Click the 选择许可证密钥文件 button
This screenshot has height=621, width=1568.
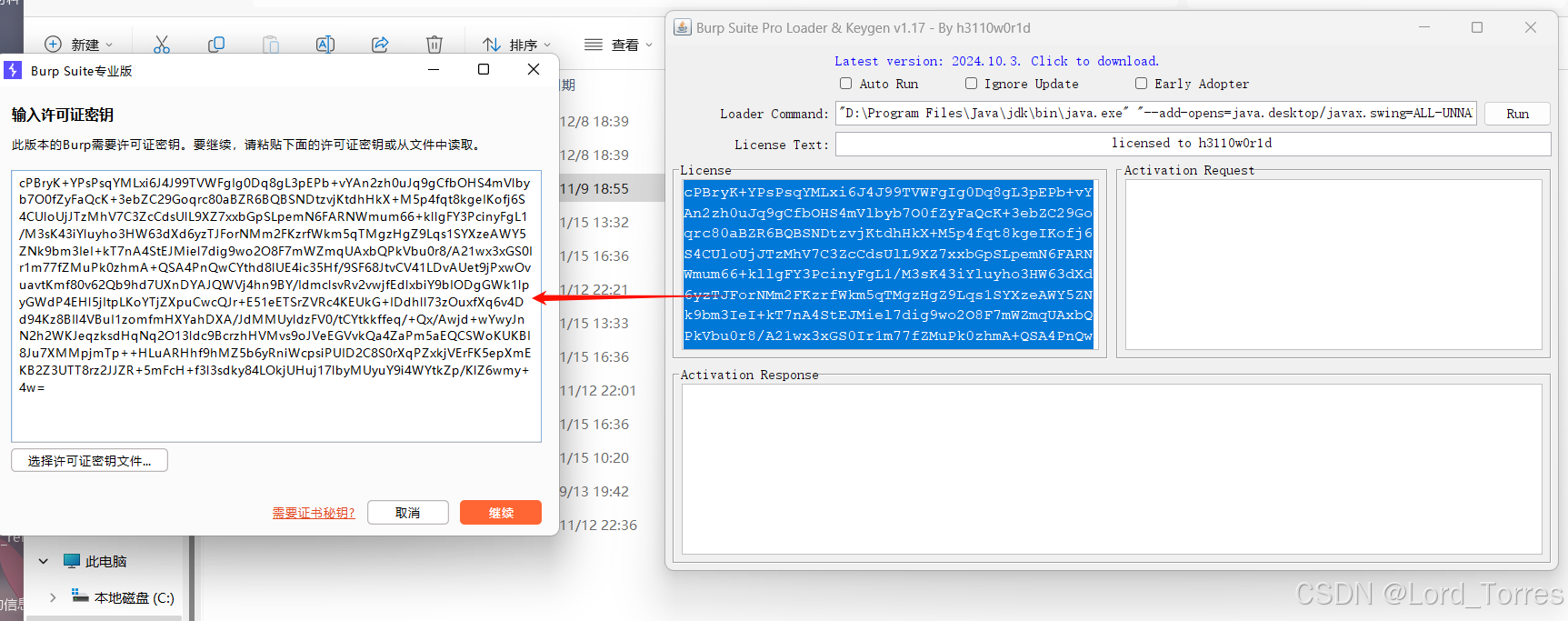tap(89, 461)
